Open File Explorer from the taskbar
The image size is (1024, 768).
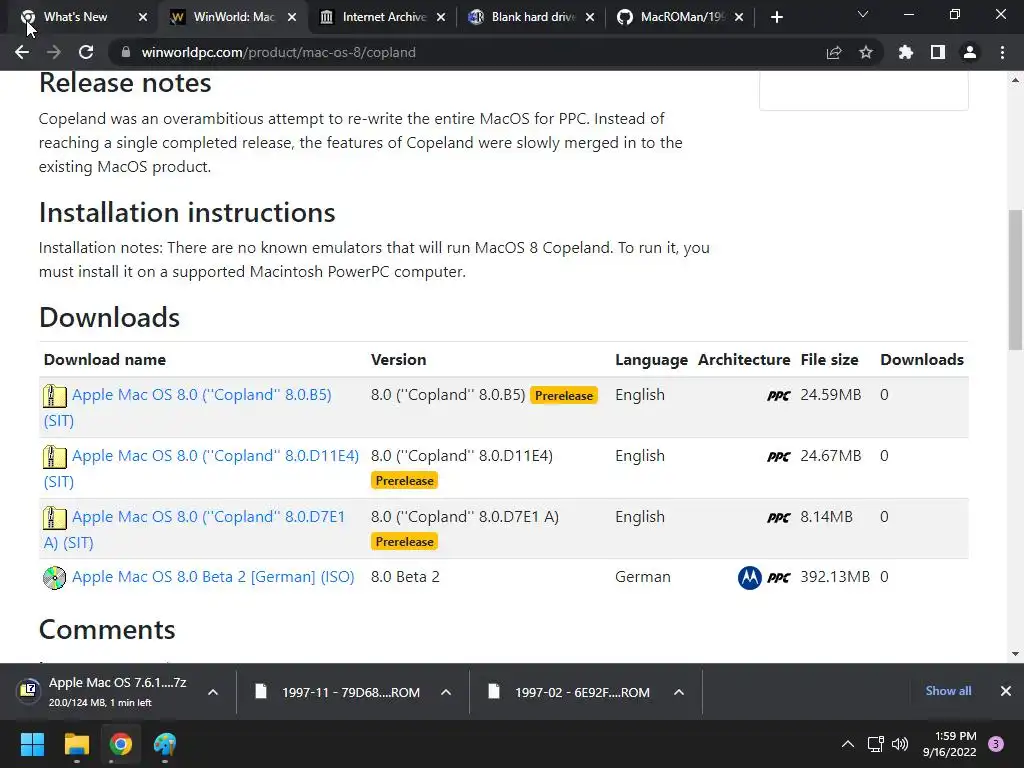point(76,744)
